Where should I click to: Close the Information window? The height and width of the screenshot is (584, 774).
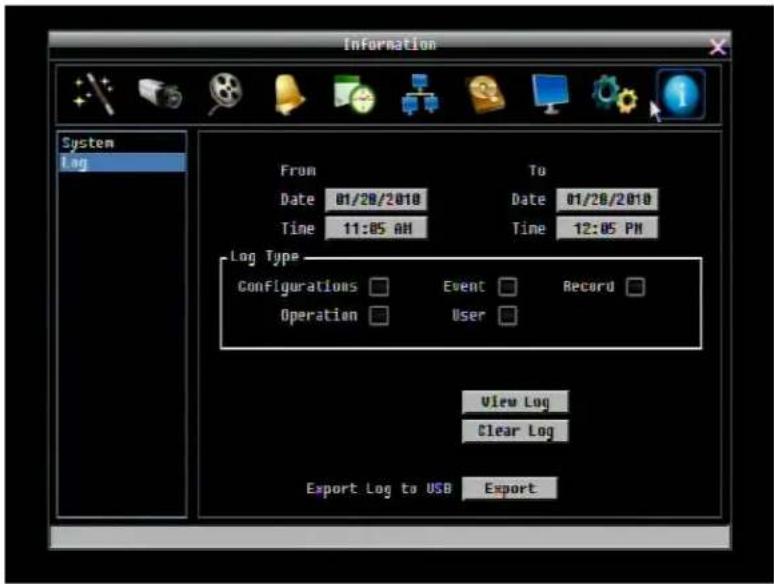[x=717, y=47]
